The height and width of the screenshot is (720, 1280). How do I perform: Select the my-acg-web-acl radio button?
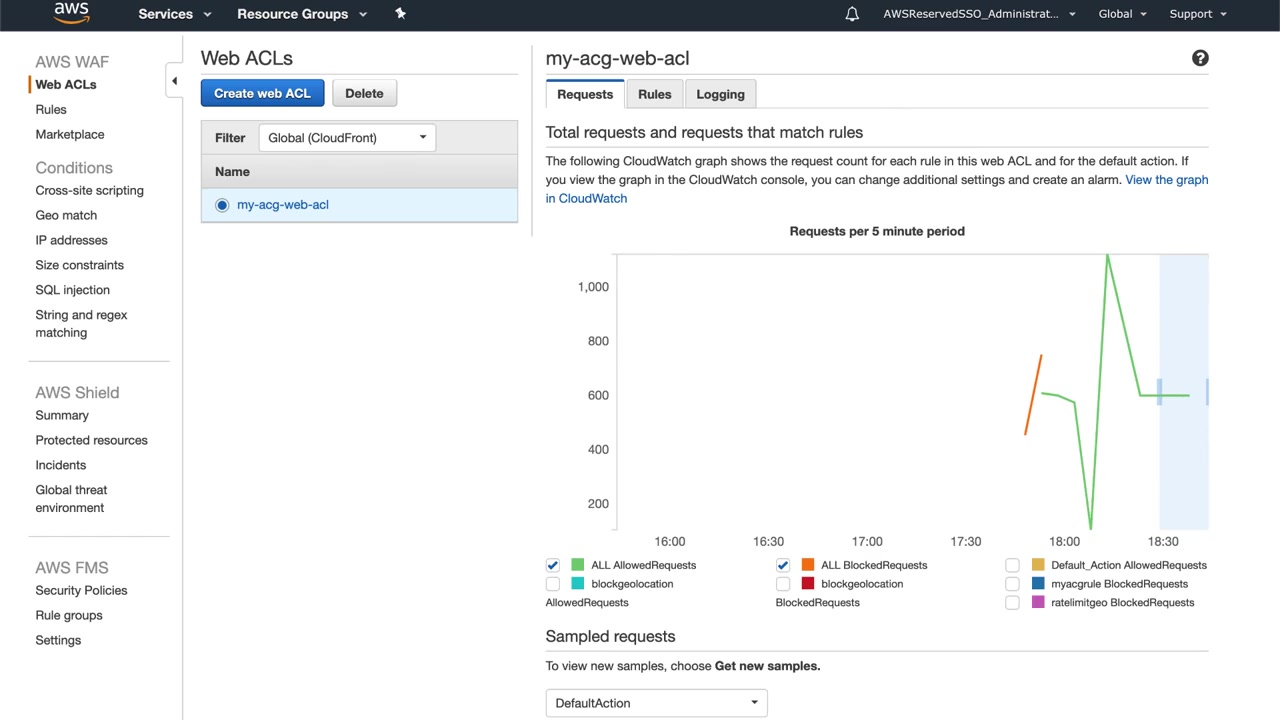[x=222, y=205]
